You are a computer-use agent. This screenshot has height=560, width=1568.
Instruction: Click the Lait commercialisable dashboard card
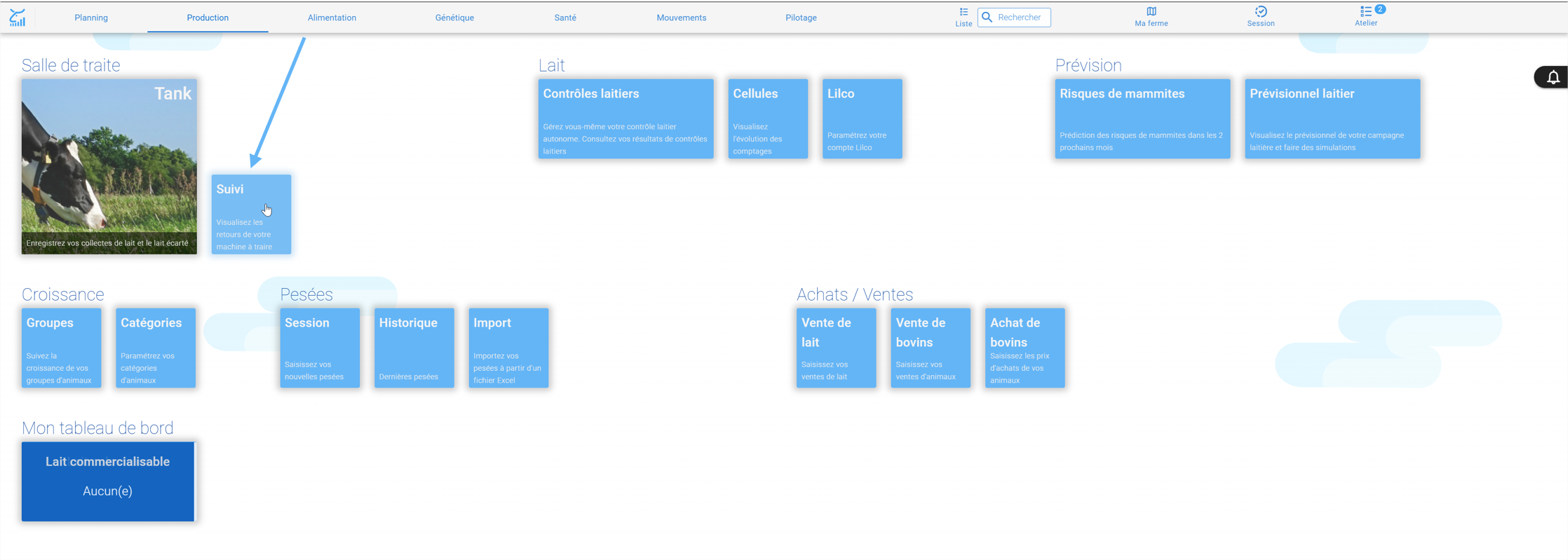(x=108, y=481)
